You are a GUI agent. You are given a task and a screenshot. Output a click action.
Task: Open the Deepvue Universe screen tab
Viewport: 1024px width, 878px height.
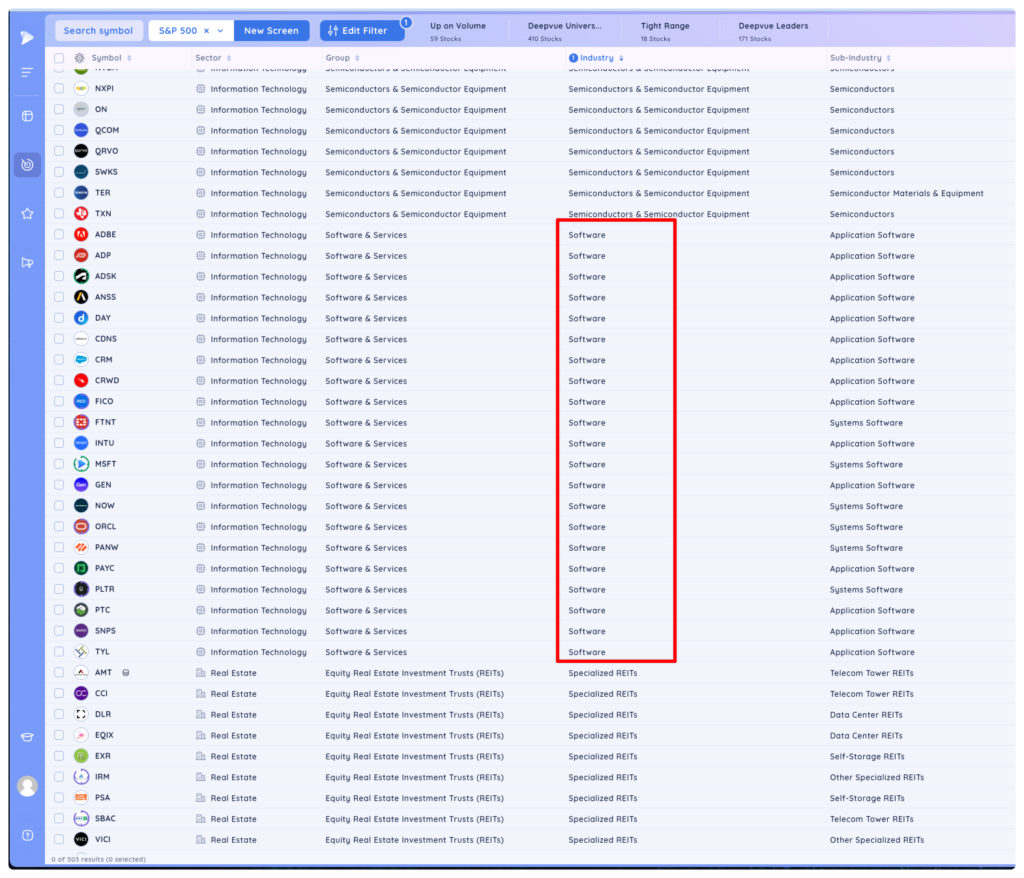[x=565, y=31]
